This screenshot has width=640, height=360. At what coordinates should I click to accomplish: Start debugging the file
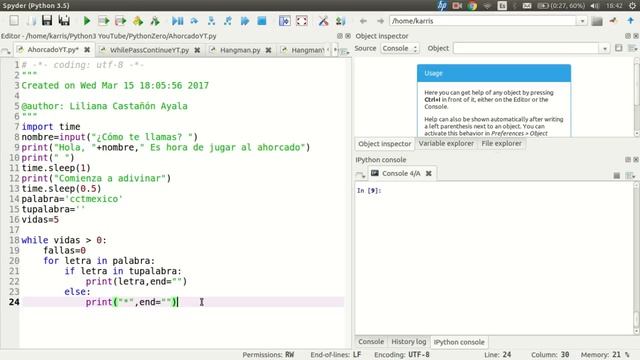tap(177, 21)
